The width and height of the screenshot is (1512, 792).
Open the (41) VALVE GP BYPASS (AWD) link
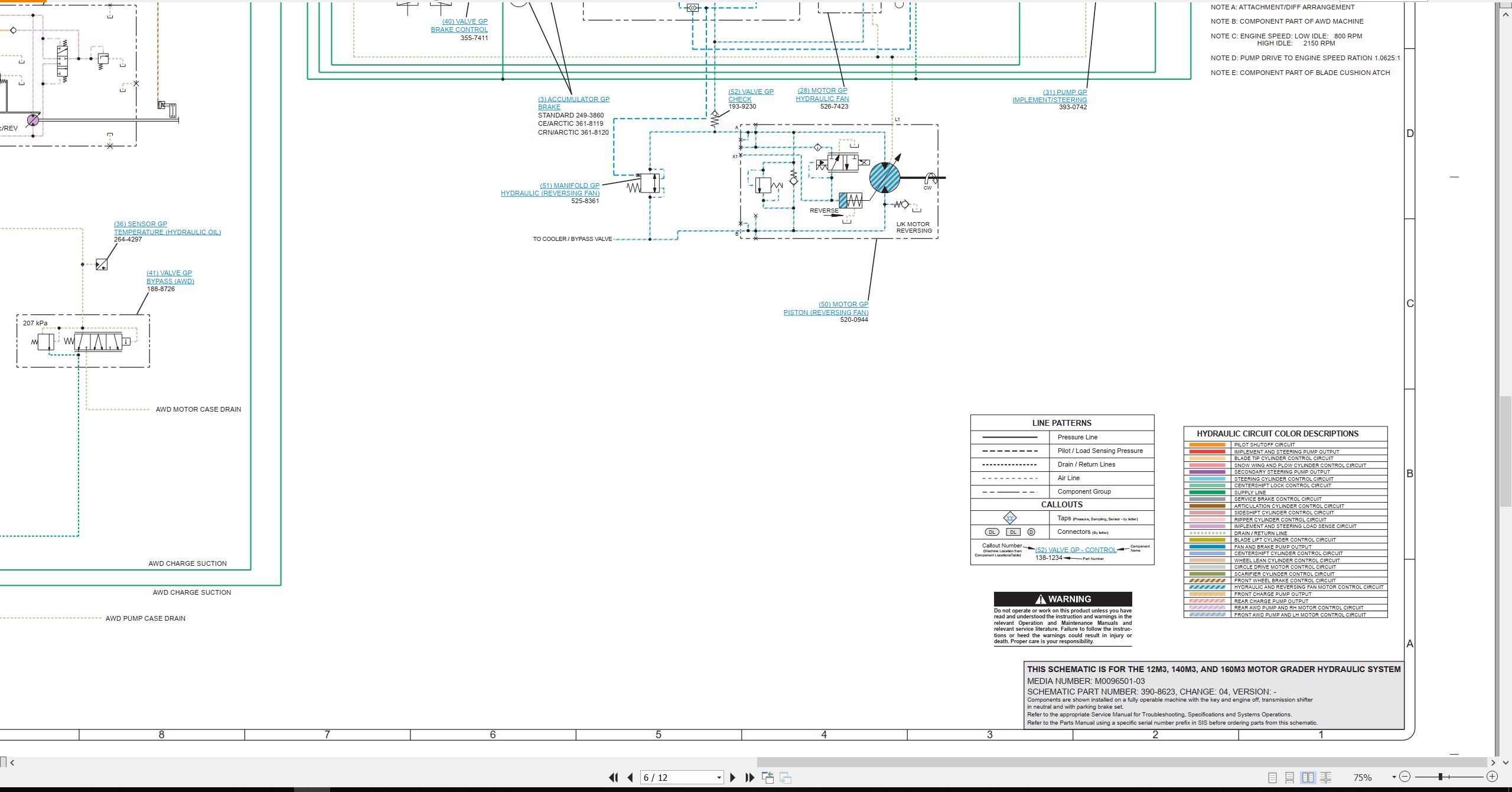click(x=170, y=277)
